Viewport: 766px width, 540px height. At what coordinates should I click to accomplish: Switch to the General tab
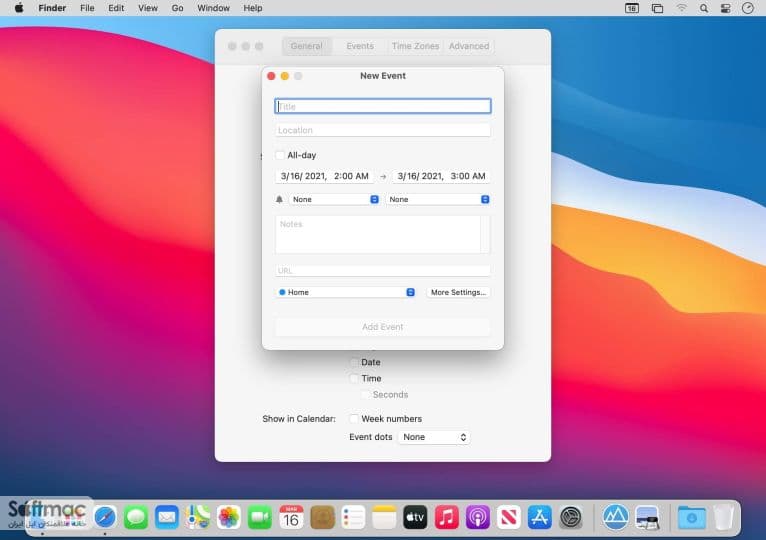306,46
